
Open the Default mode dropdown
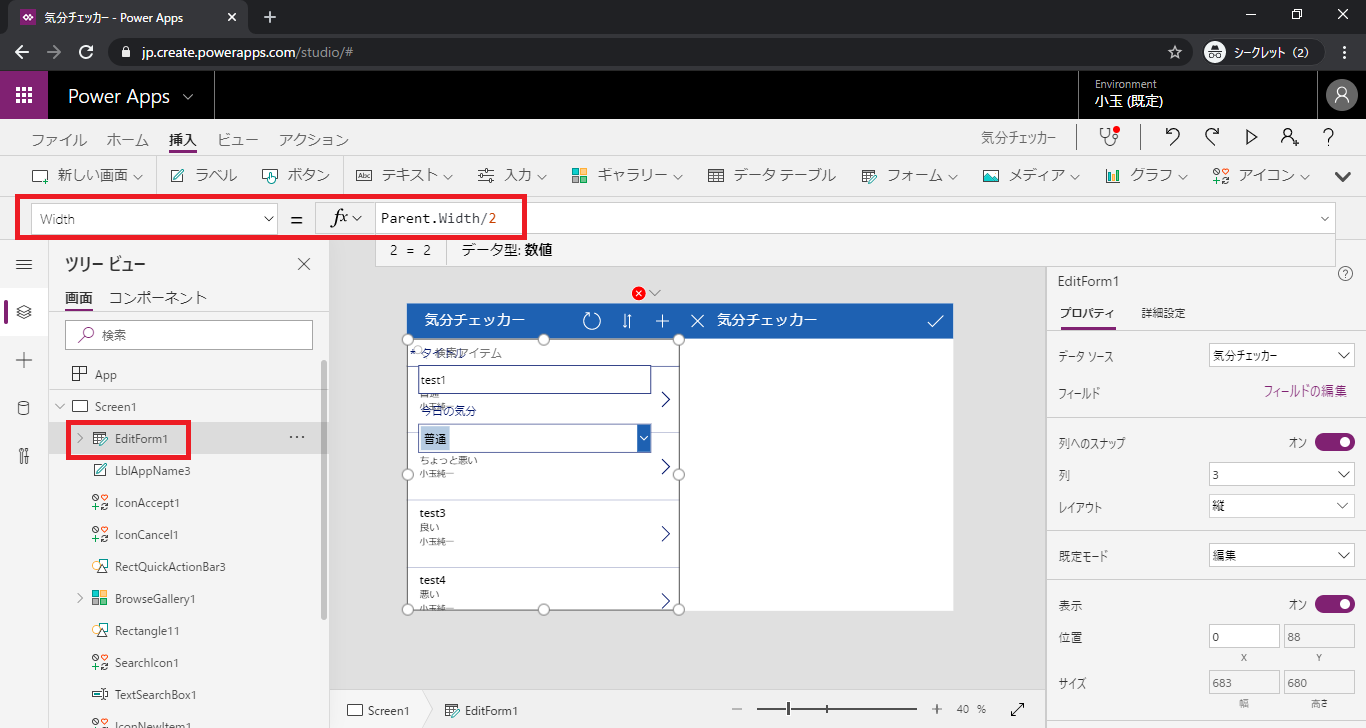[1281, 555]
